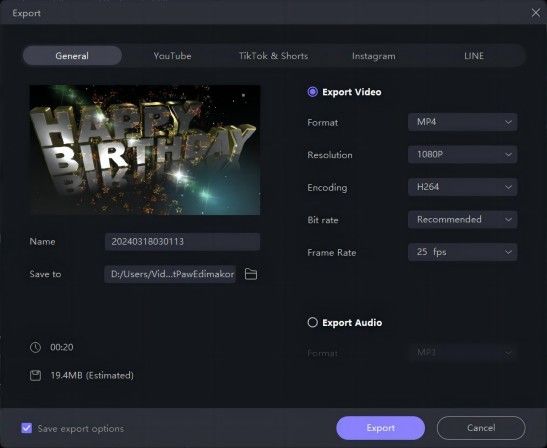Click the Export Audio label

pyautogui.click(x=352, y=323)
